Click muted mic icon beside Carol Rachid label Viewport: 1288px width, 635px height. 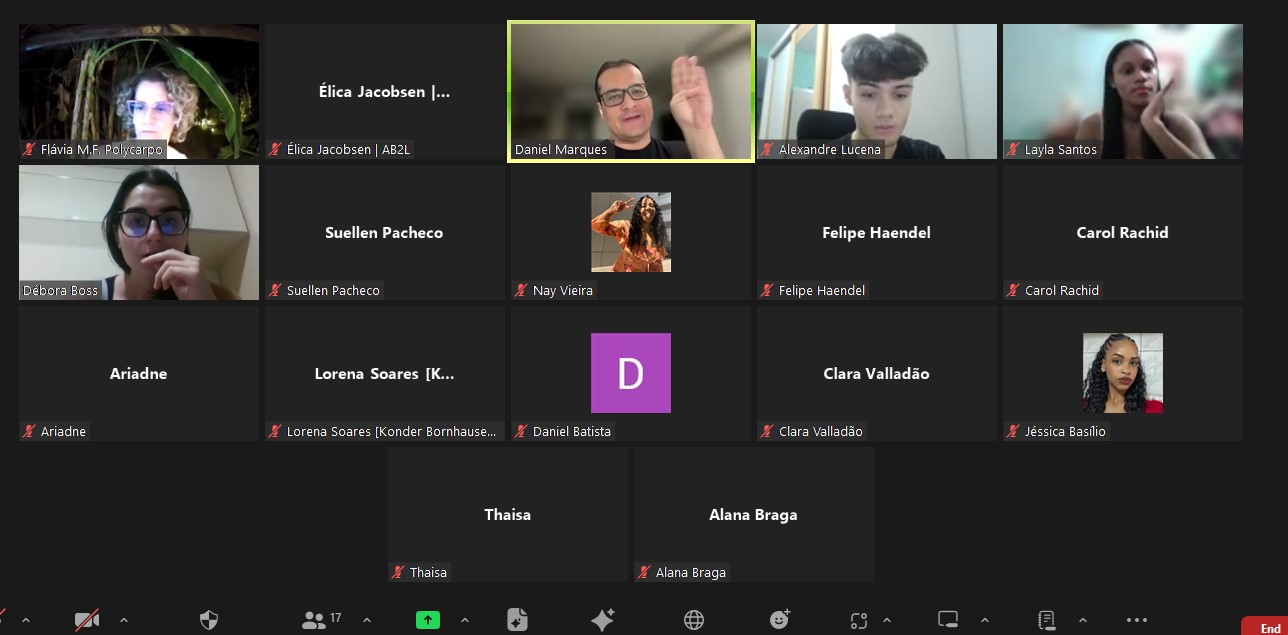point(1013,291)
